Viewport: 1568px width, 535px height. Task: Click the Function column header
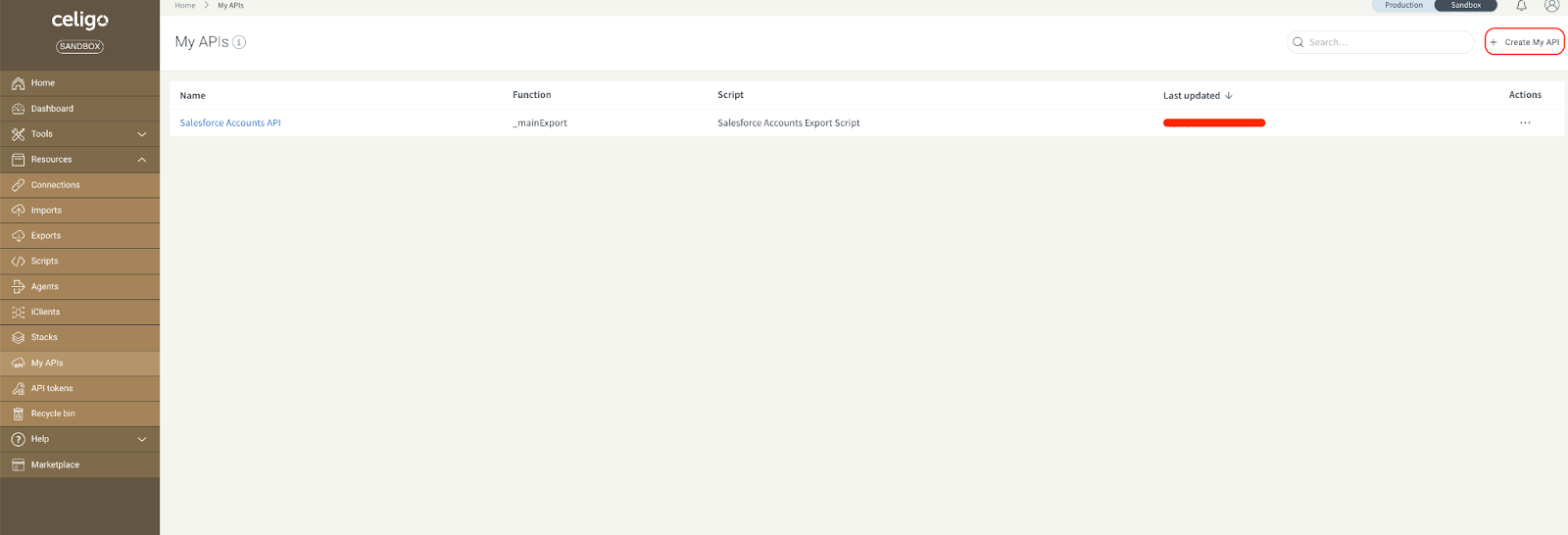point(532,95)
